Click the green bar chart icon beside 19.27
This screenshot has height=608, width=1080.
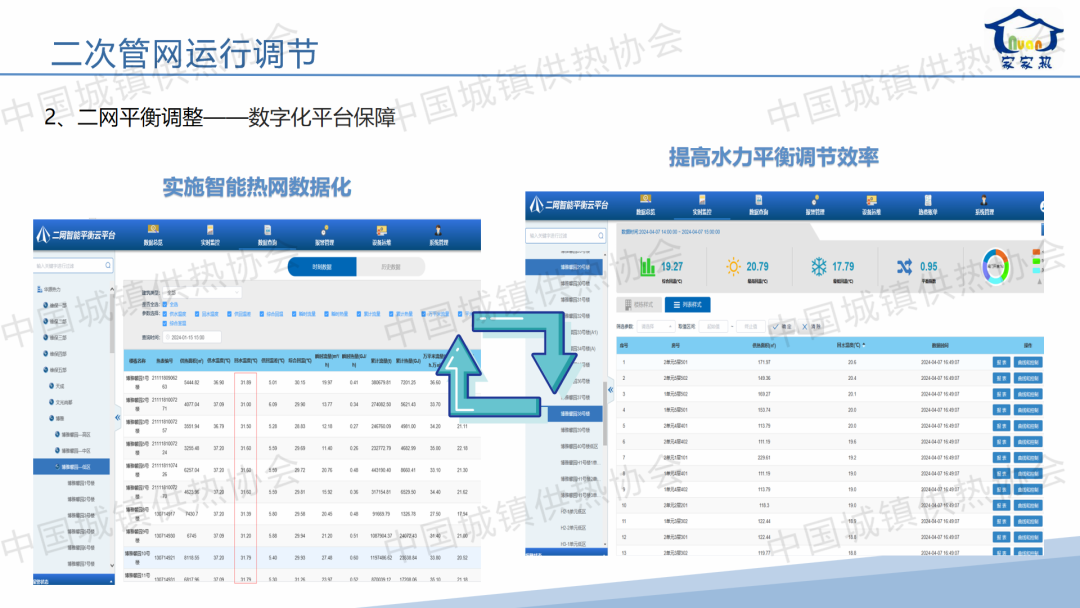pos(647,267)
